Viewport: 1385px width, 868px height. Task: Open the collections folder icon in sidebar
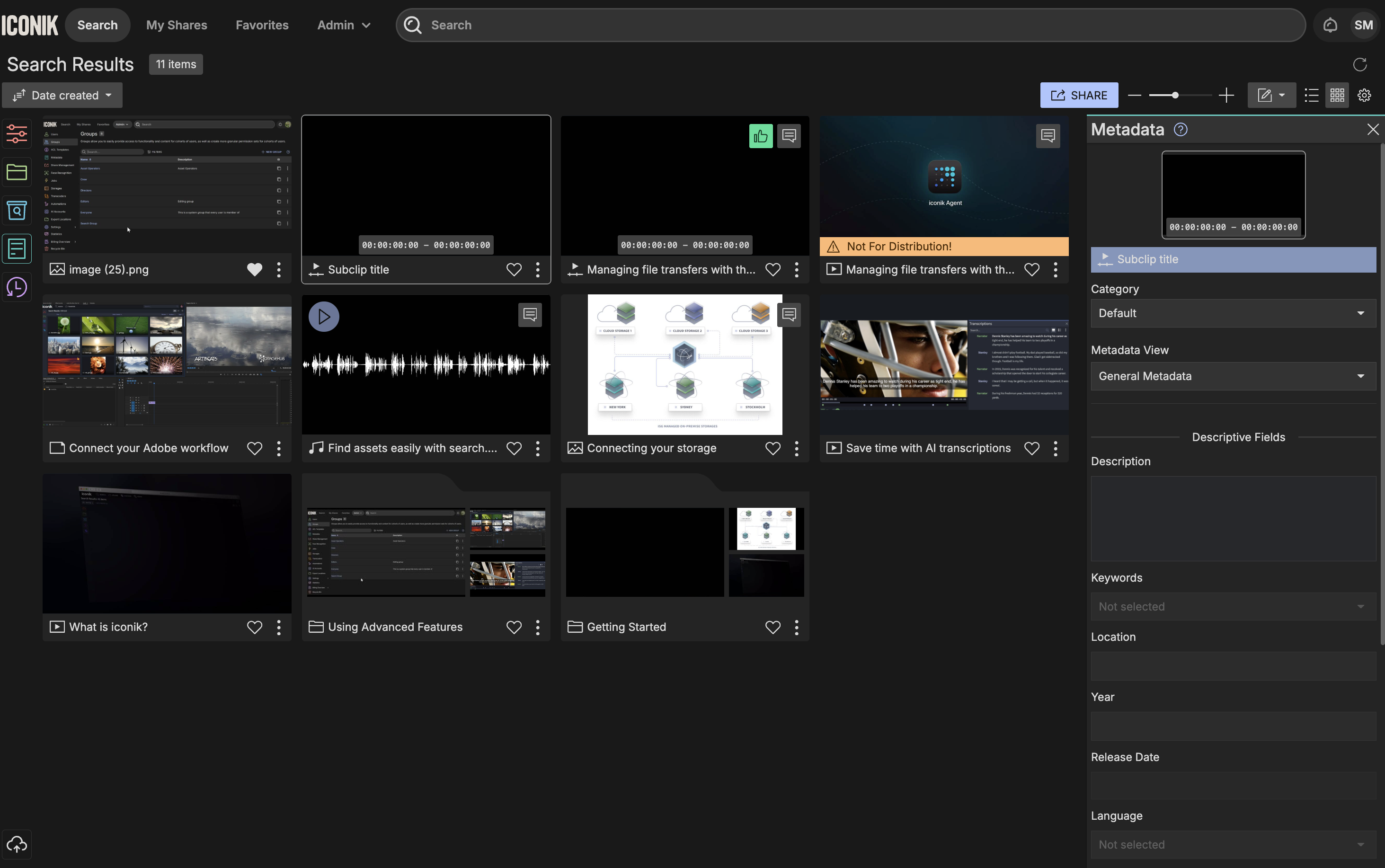pyautogui.click(x=17, y=172)
